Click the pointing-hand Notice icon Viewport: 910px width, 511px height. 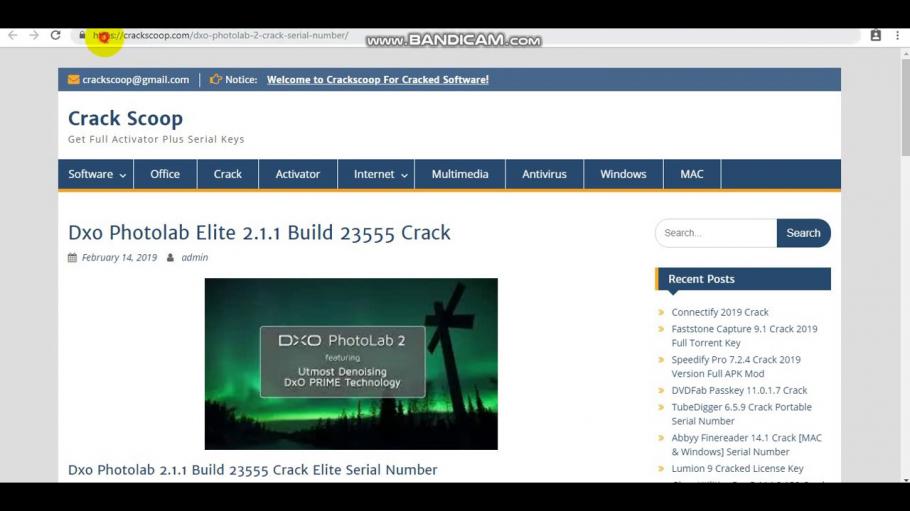216,79
